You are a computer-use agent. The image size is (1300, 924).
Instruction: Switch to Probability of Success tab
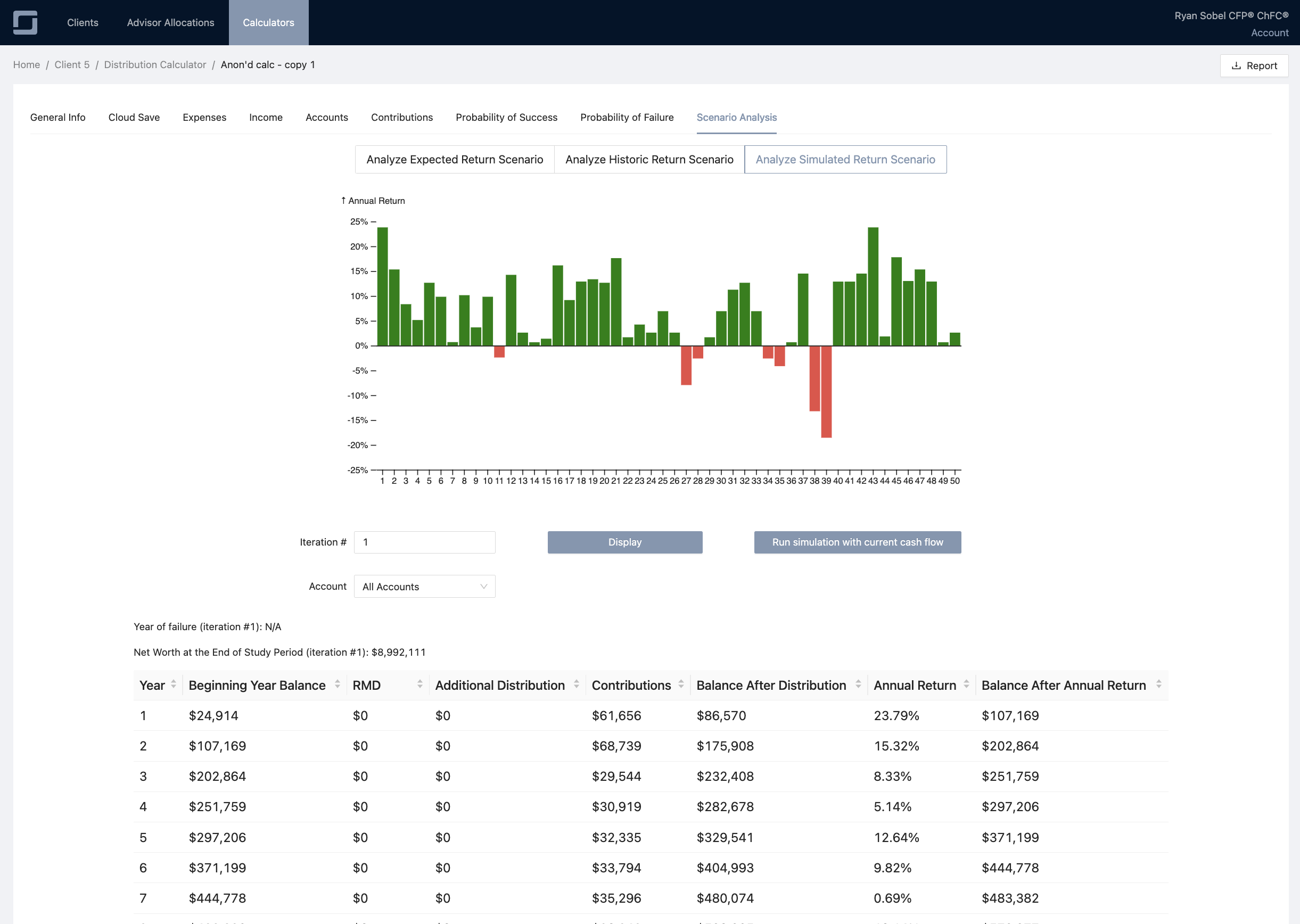tap(506, 117)
